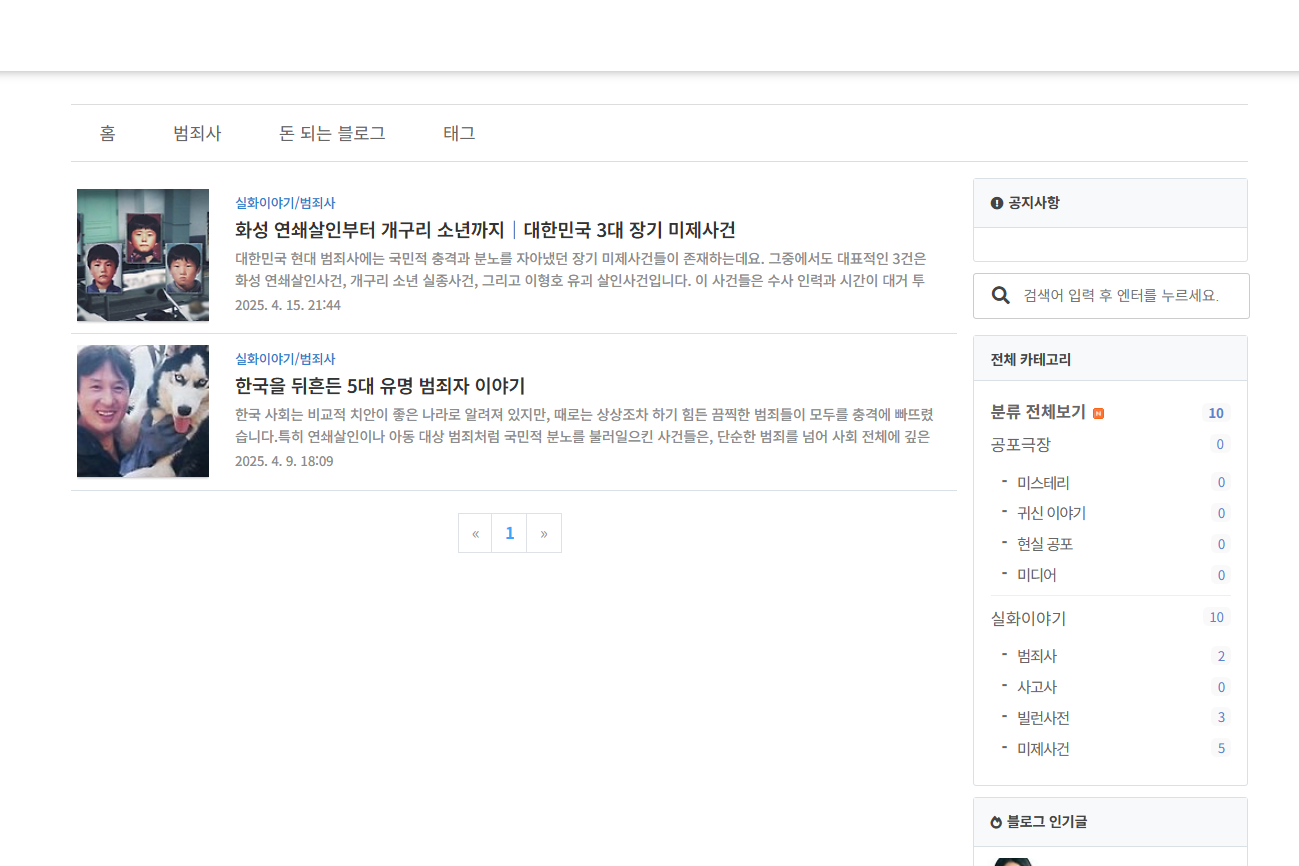Select the 미스테리 subcategory
Image resolution: width=1299 pixels, height=866 pixels.
1043,483
